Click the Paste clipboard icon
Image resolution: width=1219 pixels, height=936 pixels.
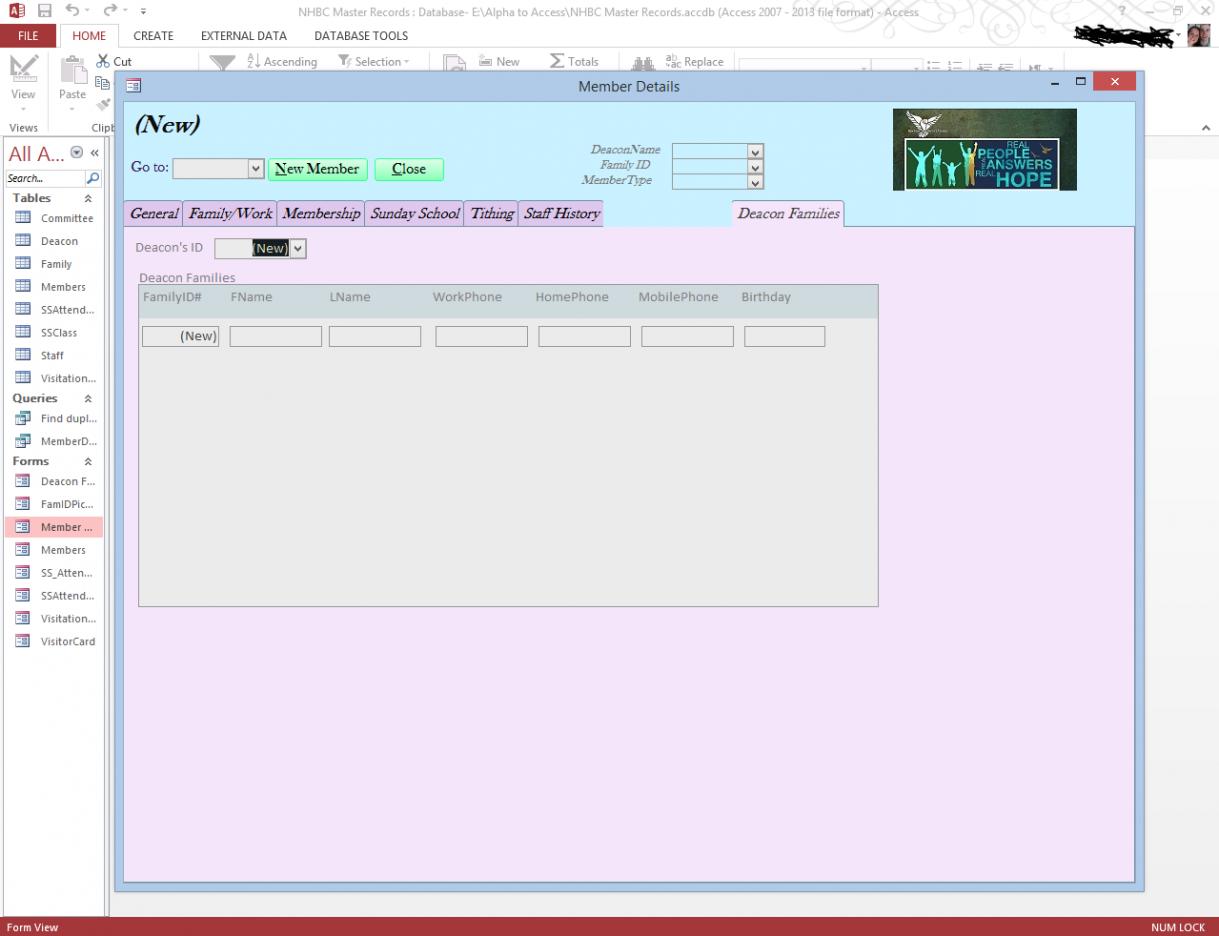pos(72,72)
